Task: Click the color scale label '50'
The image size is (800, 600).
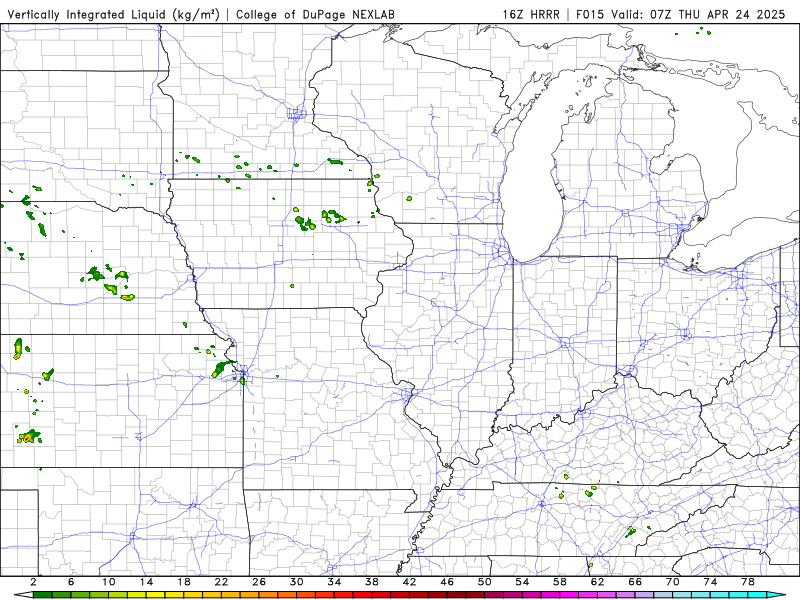Action: click(x=485, y=582)
